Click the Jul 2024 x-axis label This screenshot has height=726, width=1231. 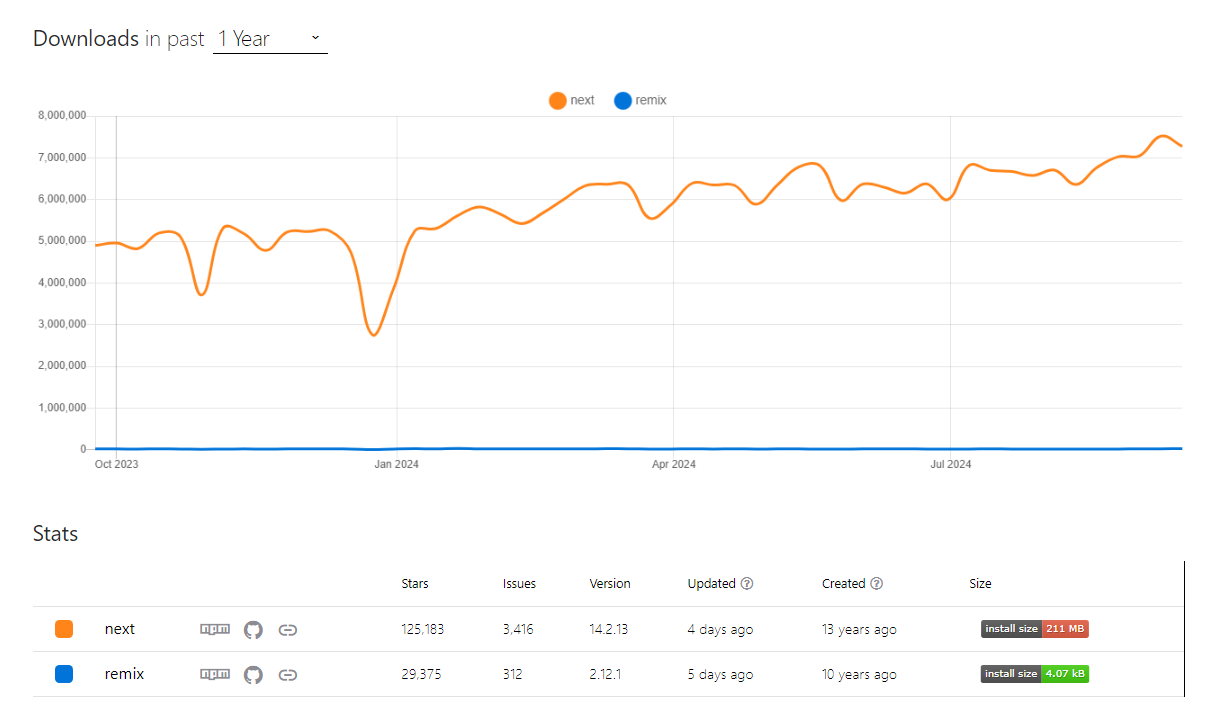951,464
